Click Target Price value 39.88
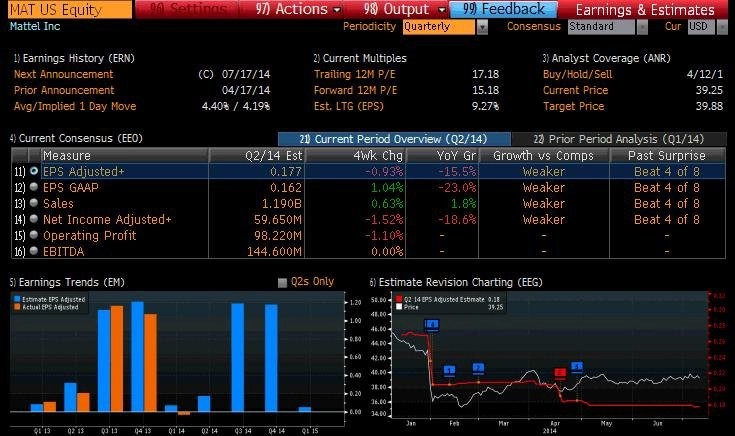This screenshot has width=735, height=436. click(709, 106)
